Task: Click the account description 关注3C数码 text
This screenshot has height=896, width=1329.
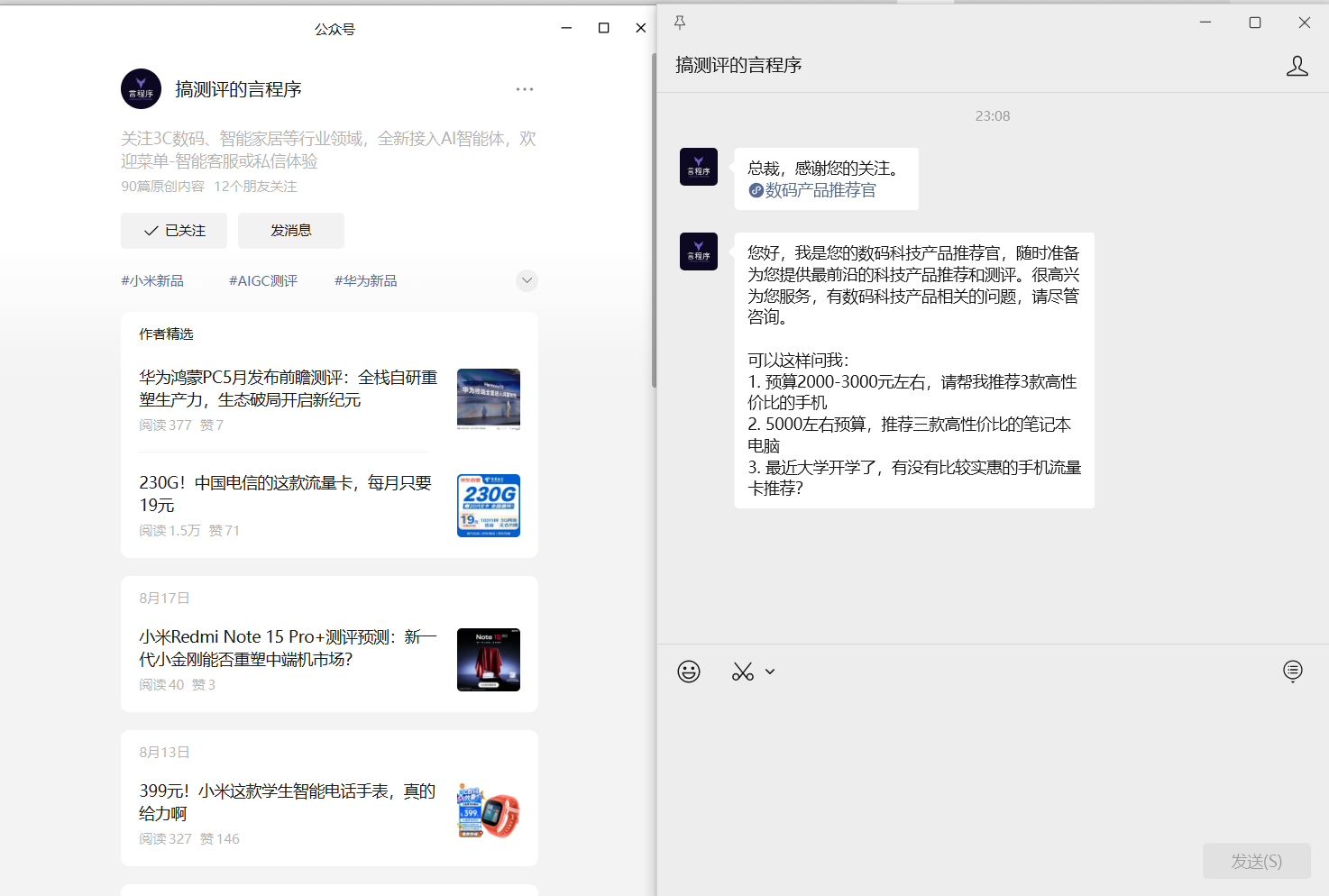Action: coord(328,150)
